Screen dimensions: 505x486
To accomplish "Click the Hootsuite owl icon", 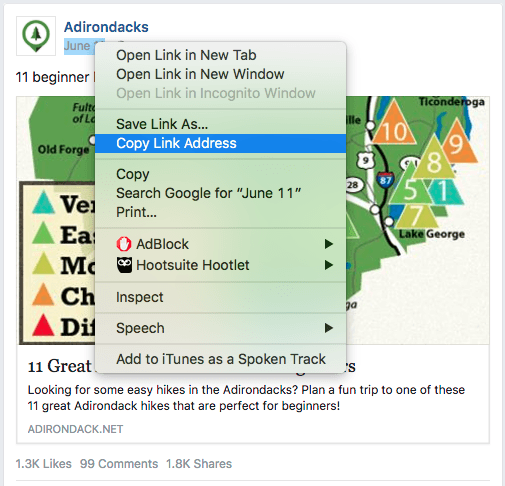I will (x=124, y=265).
